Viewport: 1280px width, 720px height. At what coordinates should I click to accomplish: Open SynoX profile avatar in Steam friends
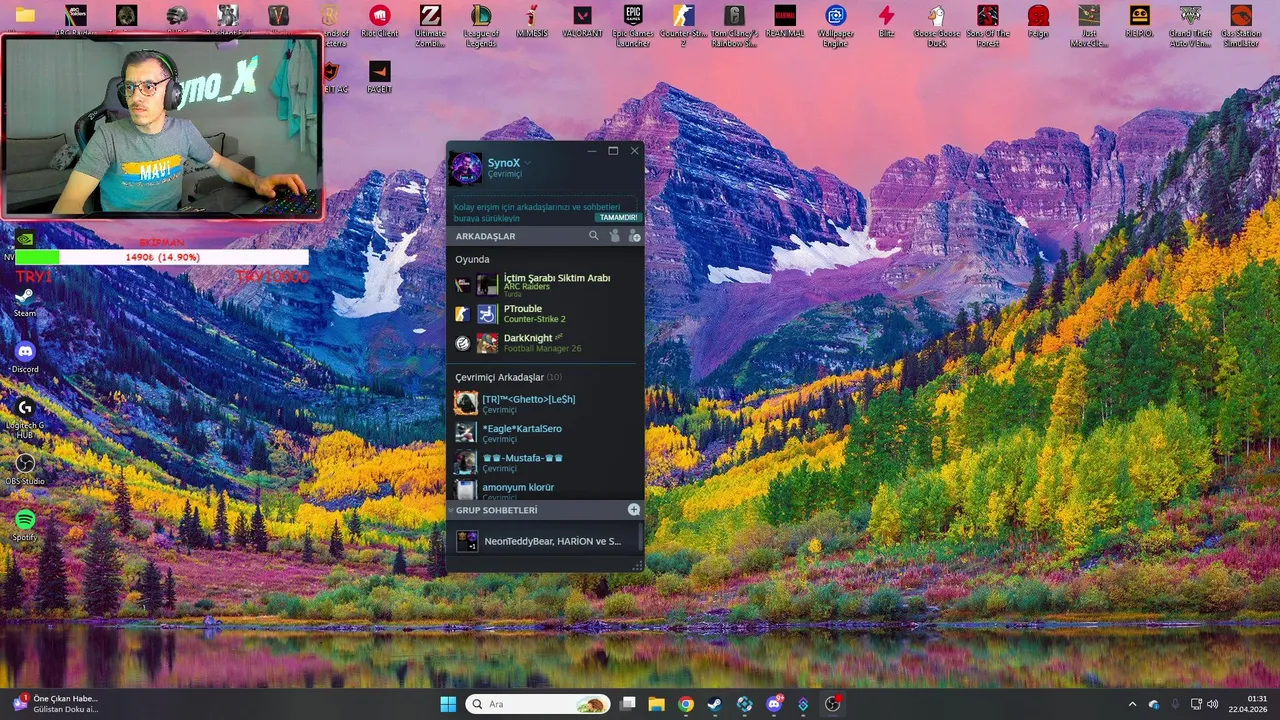pos(466,168)
